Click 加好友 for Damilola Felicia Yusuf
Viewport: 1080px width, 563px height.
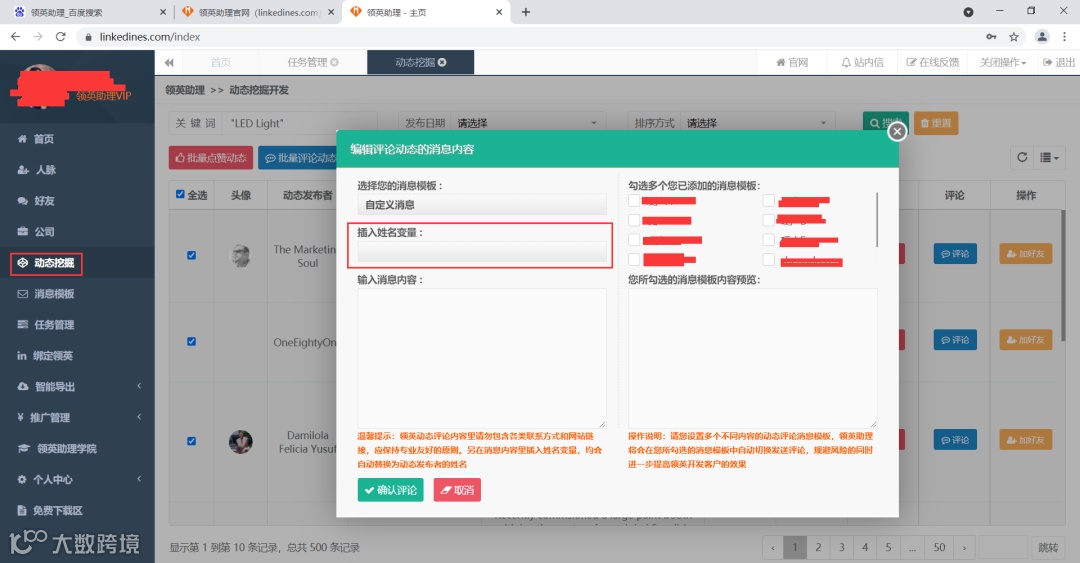pos(1026,440)
